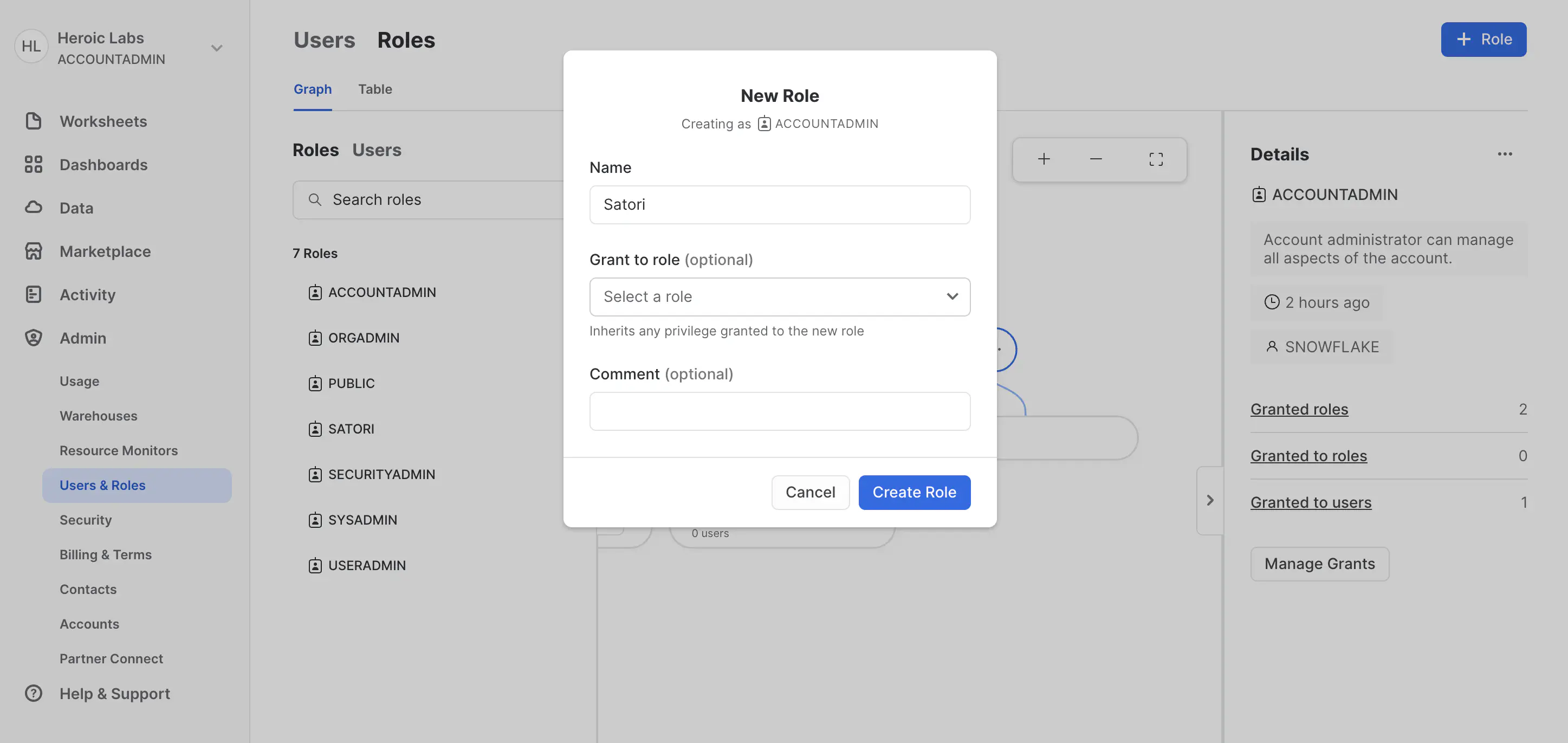
Task: Click the graph zoom in plus icon
Action: pos(1044,159)
